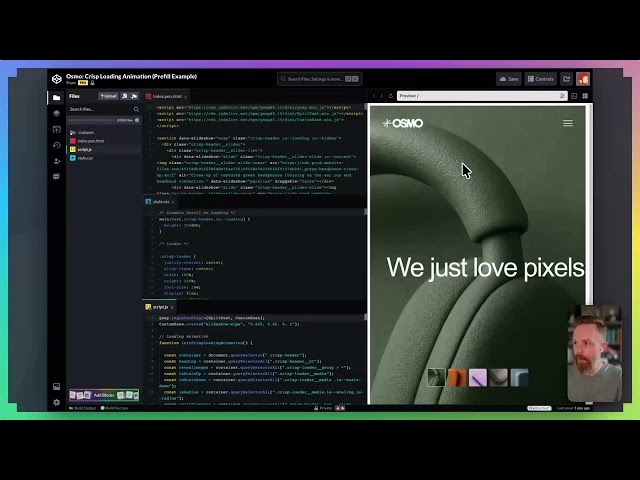Select the orange thumbnail
This screenshot has width=640, height=480.
(x=457, y=378)
